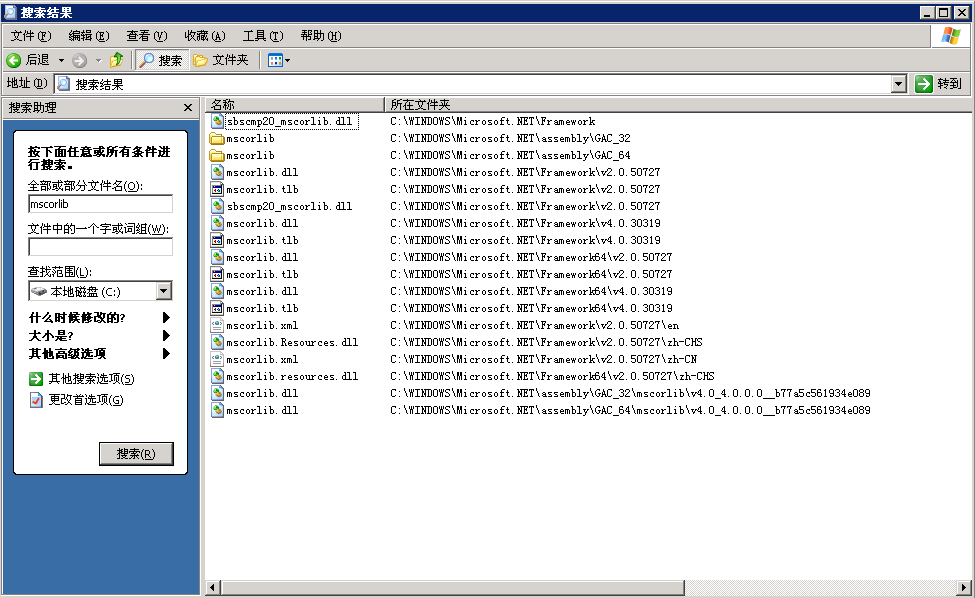This screenshot has width=975, height=598.
Task: Click horizontal scrollbar right arrow
Action: [x=964, y=587]
